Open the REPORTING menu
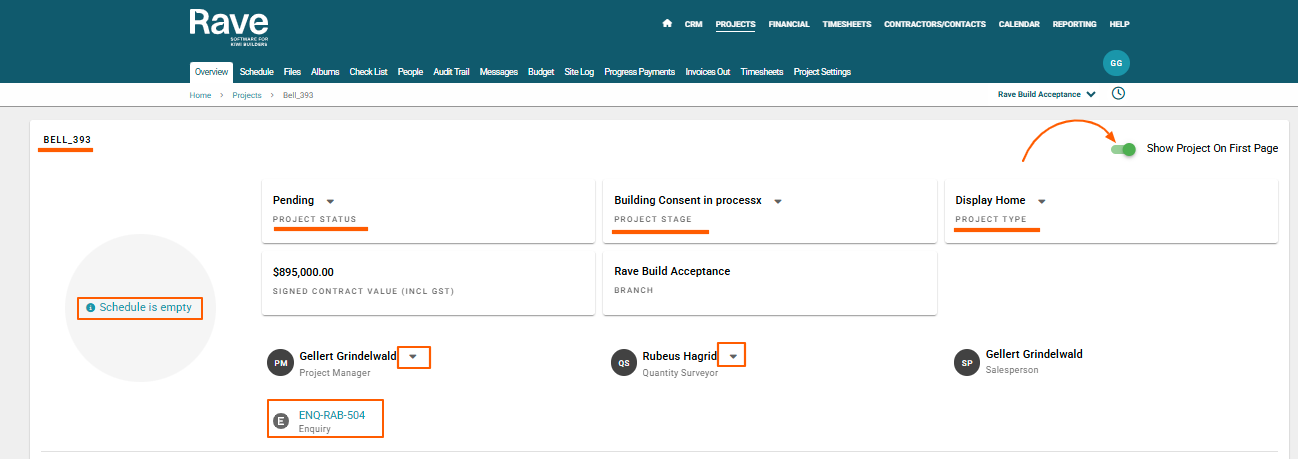 coord(1075,24)
